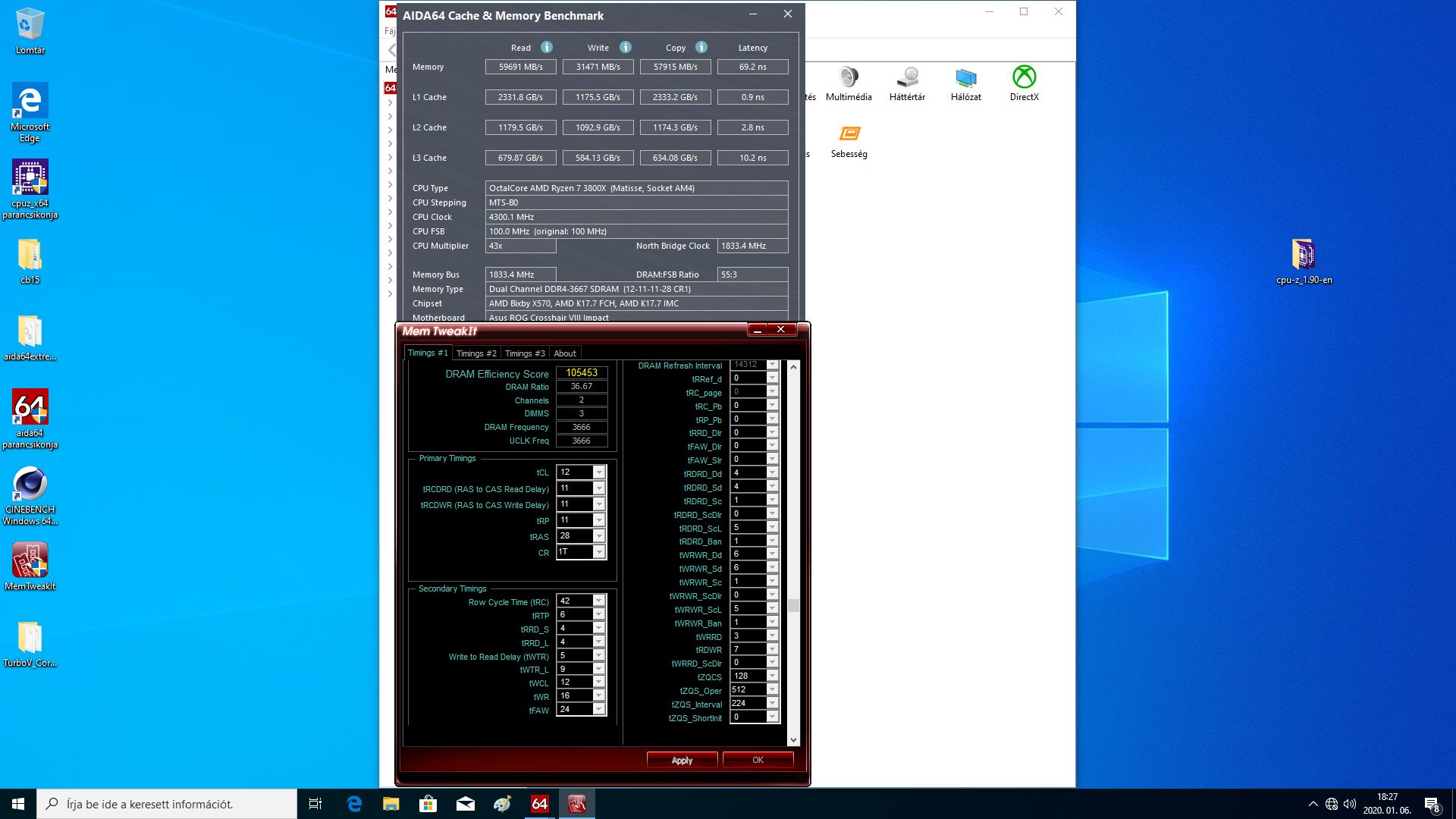Switch to Timings #3 tab
Image resolution: width=1456 pixels, height=819 pixels.
(x=525, y=353)
